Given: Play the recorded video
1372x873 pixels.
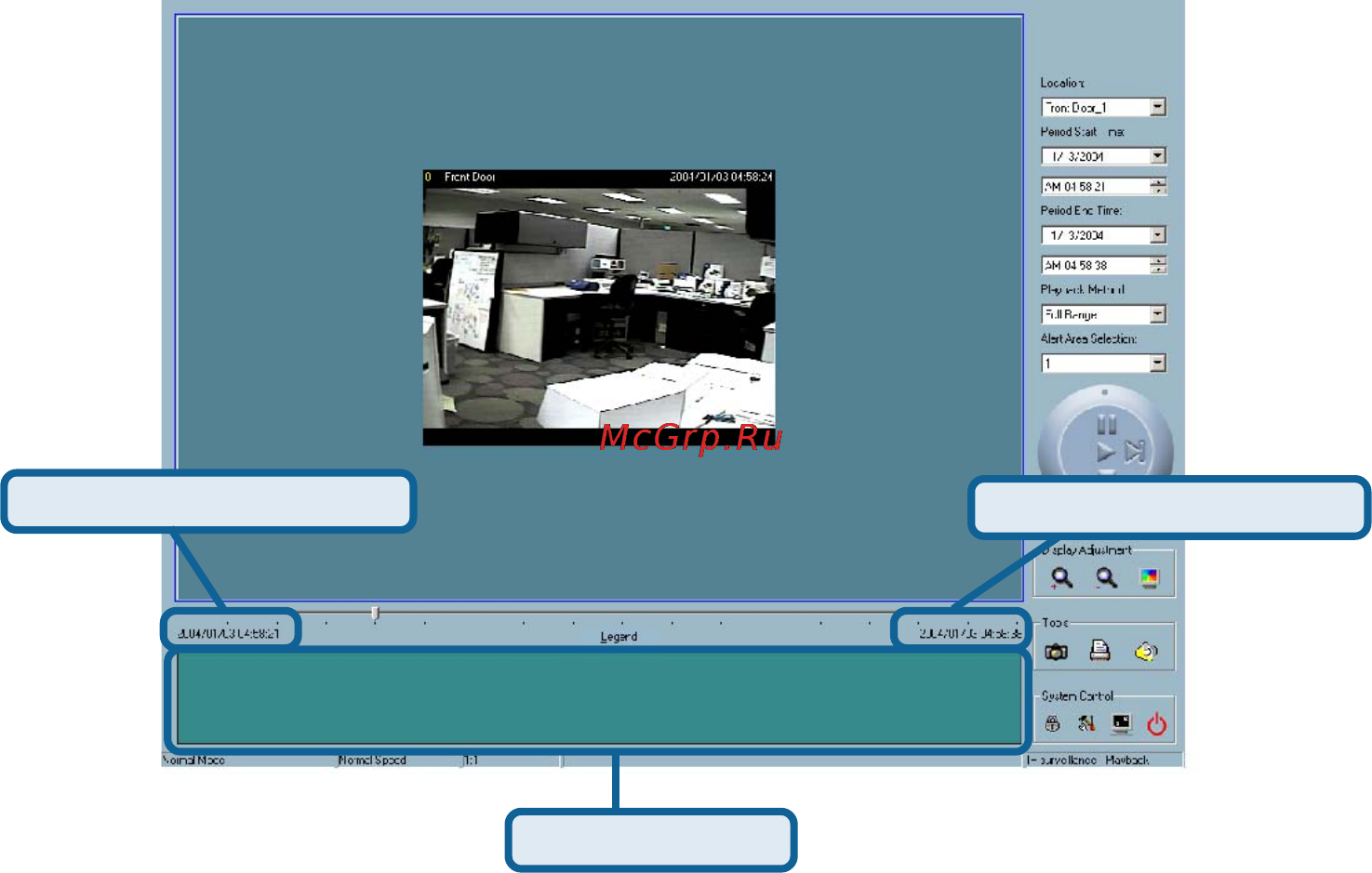Looking at the screenshot, I should pos(1105,453).
